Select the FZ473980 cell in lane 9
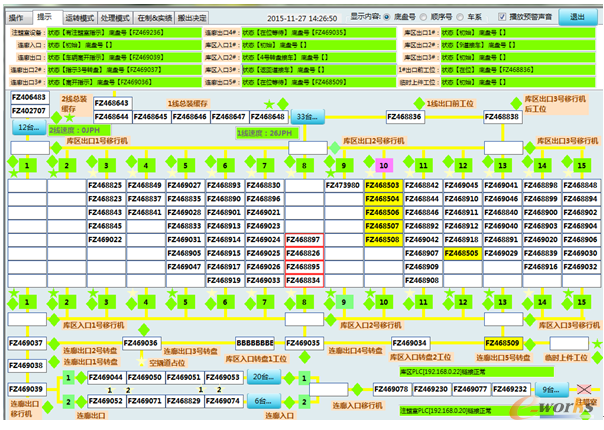Screen dimensions: 604x430 click(x=344, y=185)
